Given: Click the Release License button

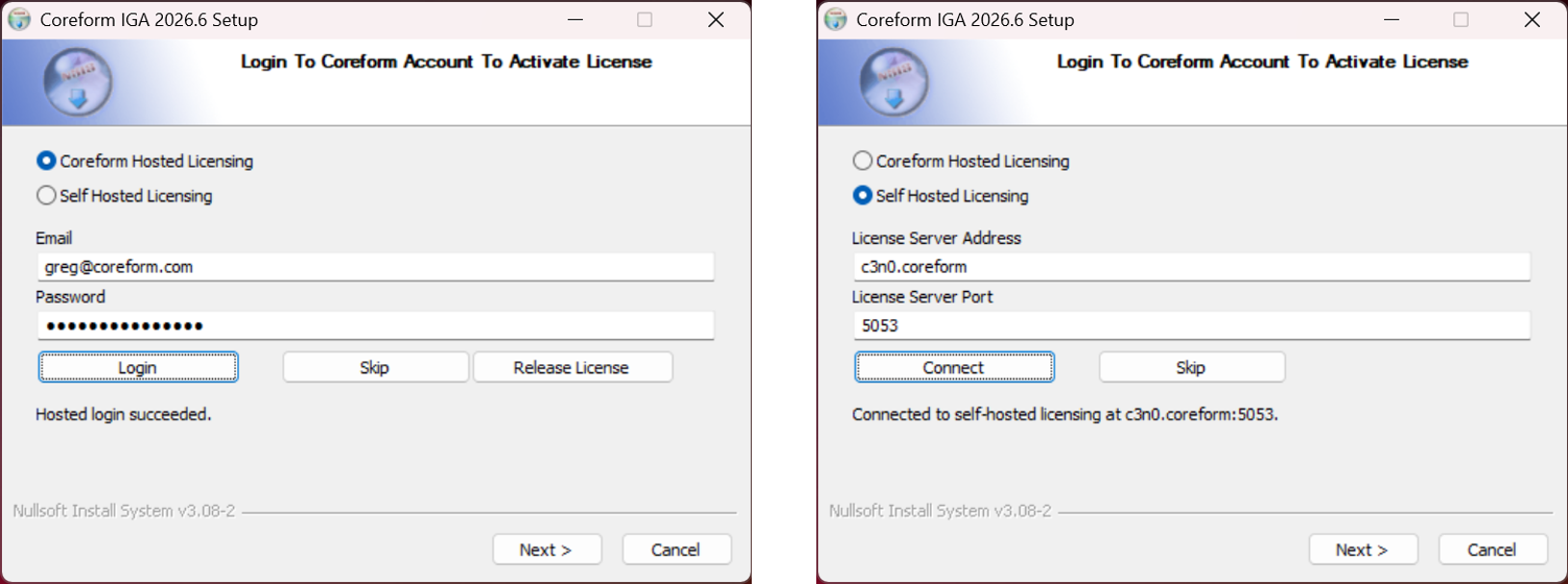Looking at the screenshot, I should pyautogui.click(x=571, y=367).
